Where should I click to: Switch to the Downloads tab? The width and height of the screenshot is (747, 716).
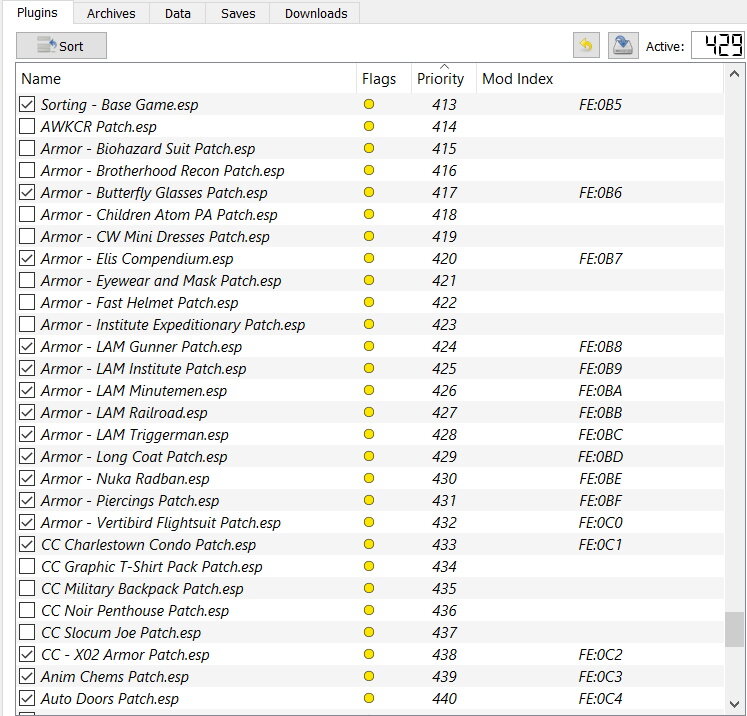click(316, 13)
